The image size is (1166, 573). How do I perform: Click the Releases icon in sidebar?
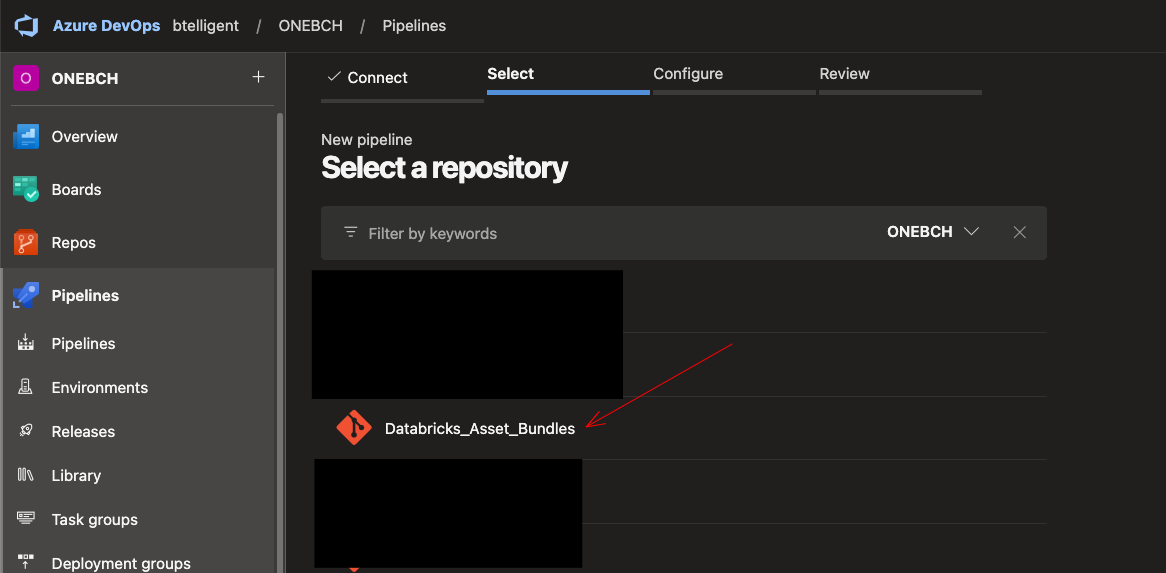click(x=26, y=432)
